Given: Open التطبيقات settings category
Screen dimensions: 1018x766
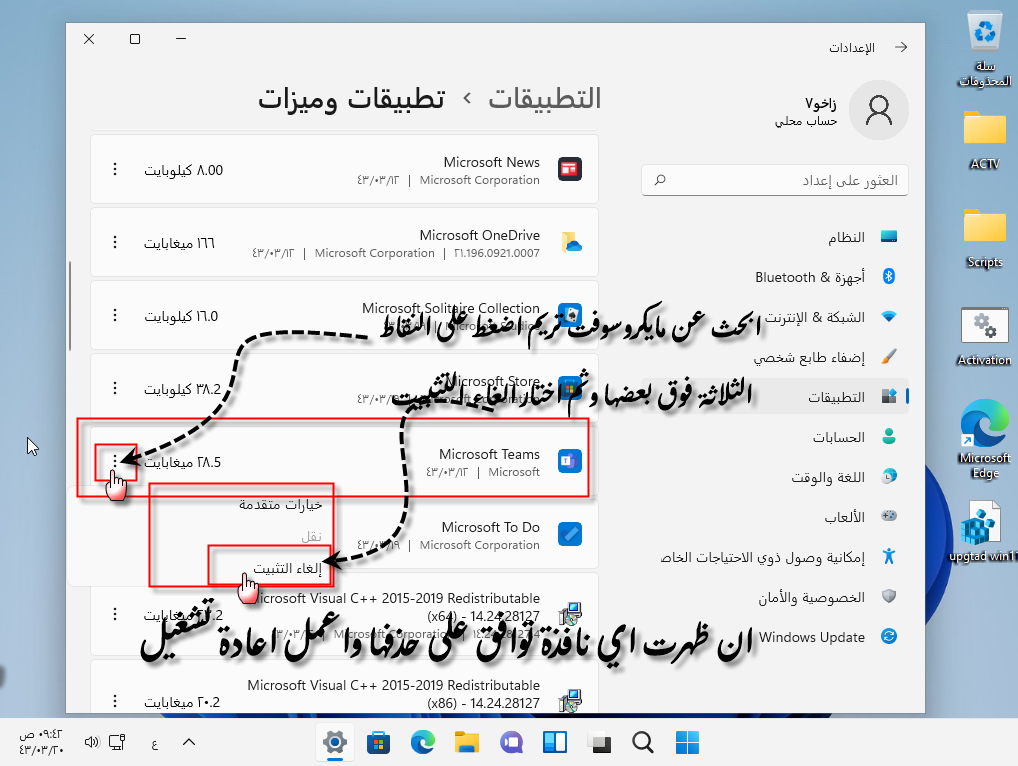Looking at the screenshot, I should coord(775,397).
